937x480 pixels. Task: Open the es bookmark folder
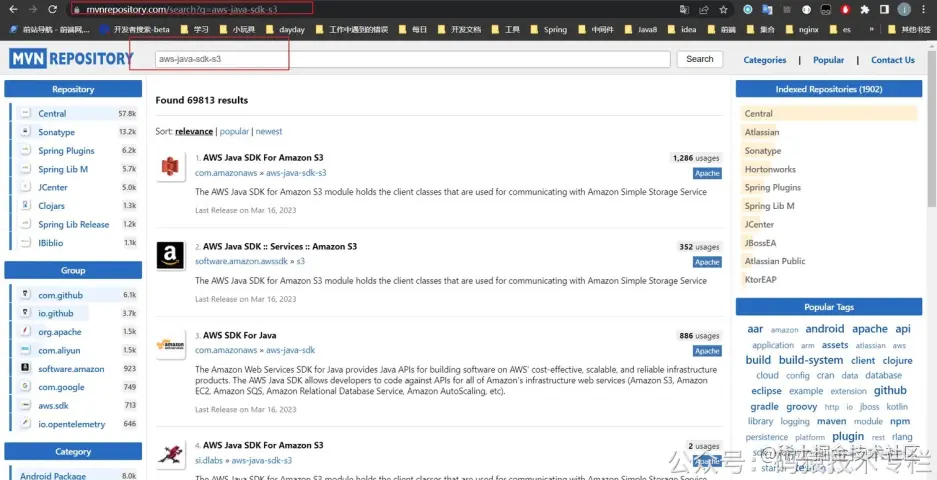pos(840,29)
